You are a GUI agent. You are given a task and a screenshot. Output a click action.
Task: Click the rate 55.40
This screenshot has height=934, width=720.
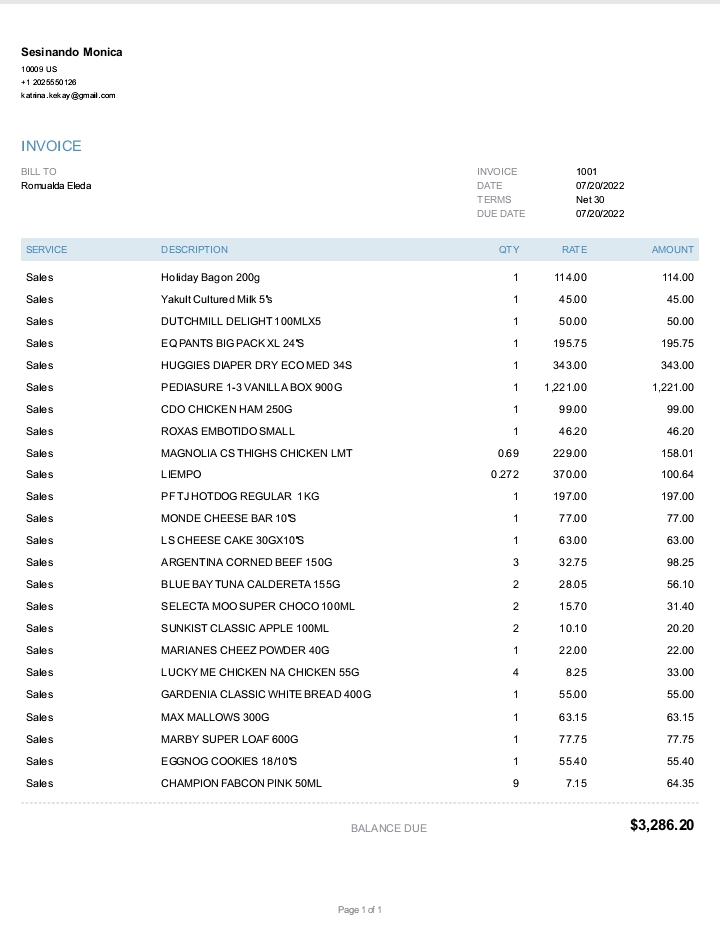point(572,762)
